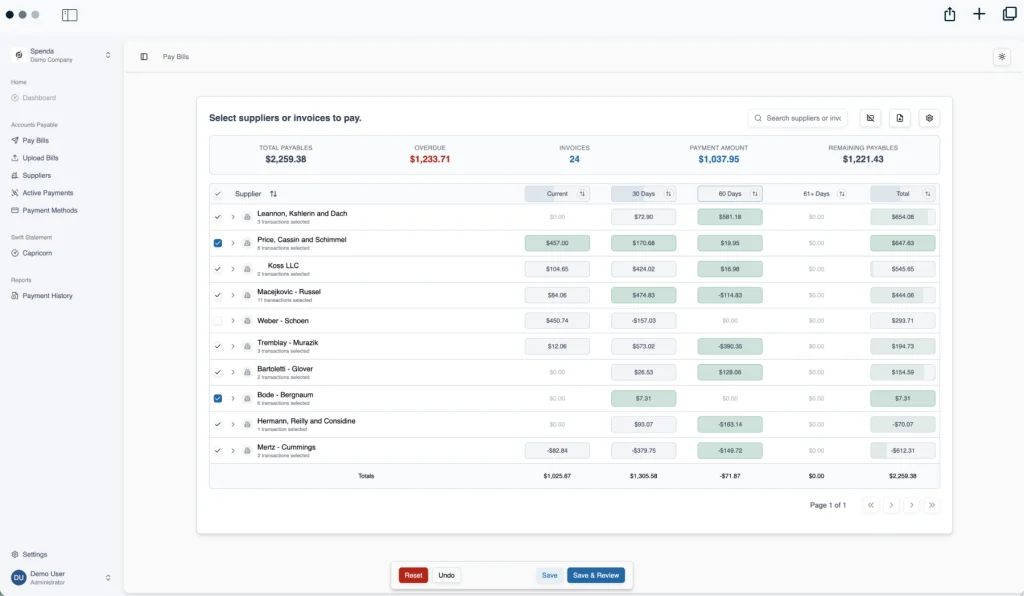Viewport: 1024px width, 596px height.
Task: Click the macOS share icon in the title bar
Action: pos(949,14)
